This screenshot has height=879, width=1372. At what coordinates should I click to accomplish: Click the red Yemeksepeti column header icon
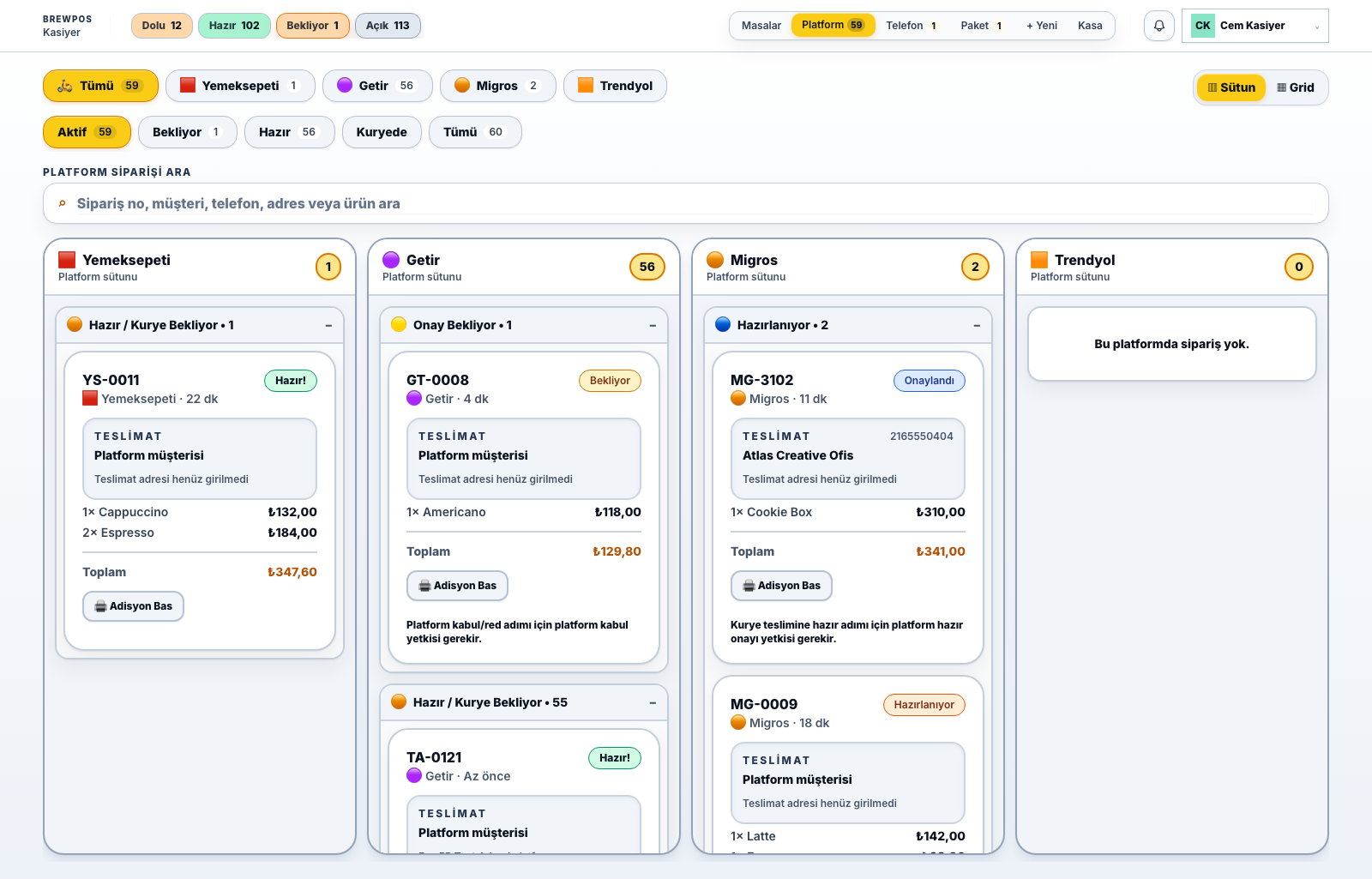tap(67, 260)
